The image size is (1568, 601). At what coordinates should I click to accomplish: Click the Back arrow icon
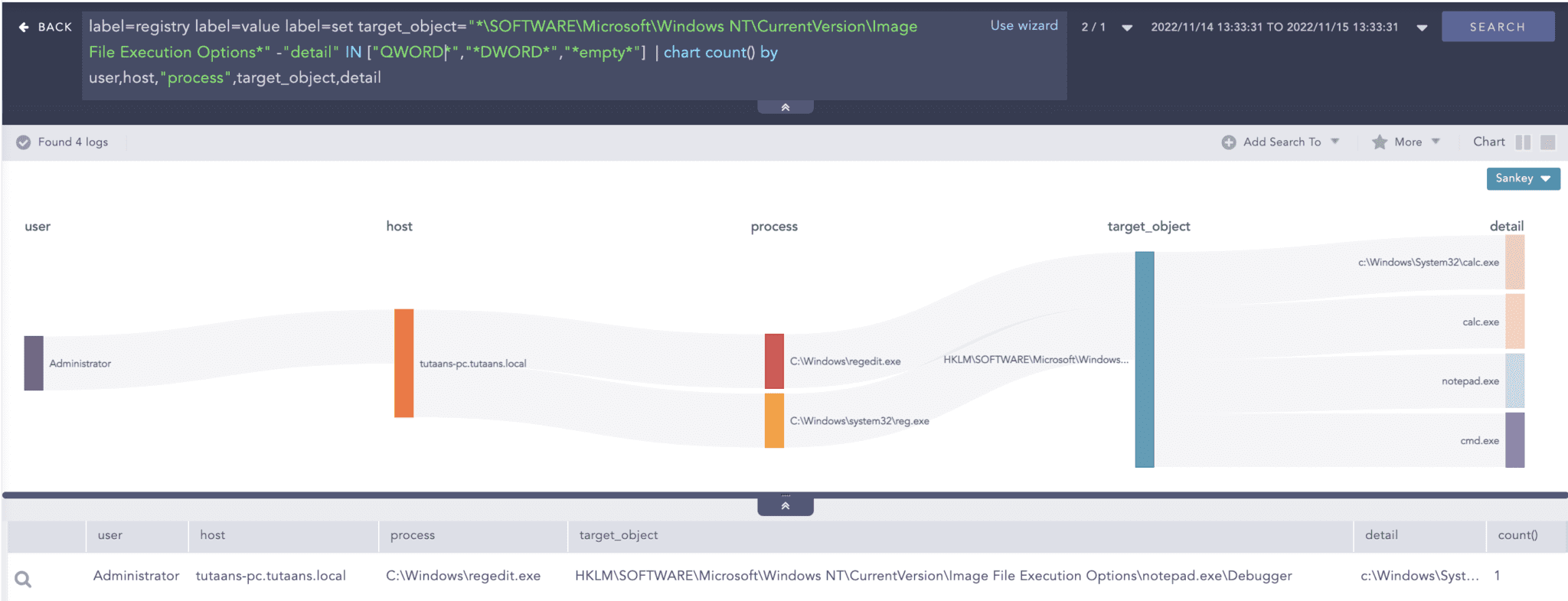24,27
